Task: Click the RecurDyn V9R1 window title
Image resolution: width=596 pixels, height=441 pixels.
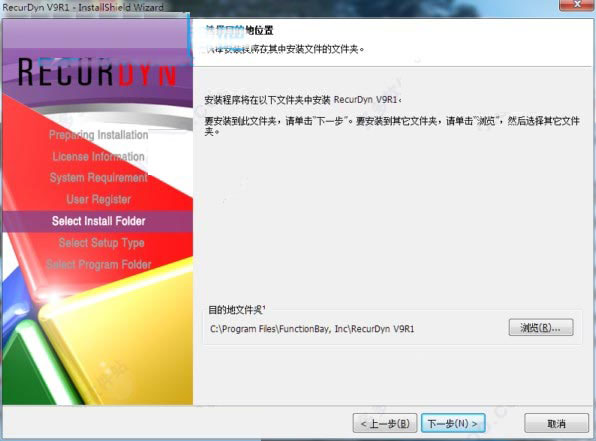Action: click(83, 7)
